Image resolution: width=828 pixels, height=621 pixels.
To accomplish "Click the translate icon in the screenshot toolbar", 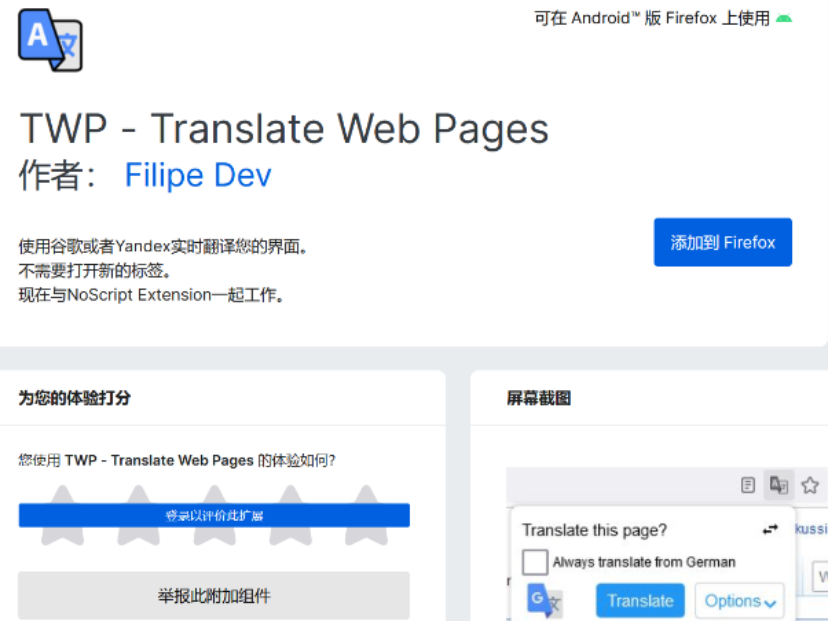I will coord(779,484).
